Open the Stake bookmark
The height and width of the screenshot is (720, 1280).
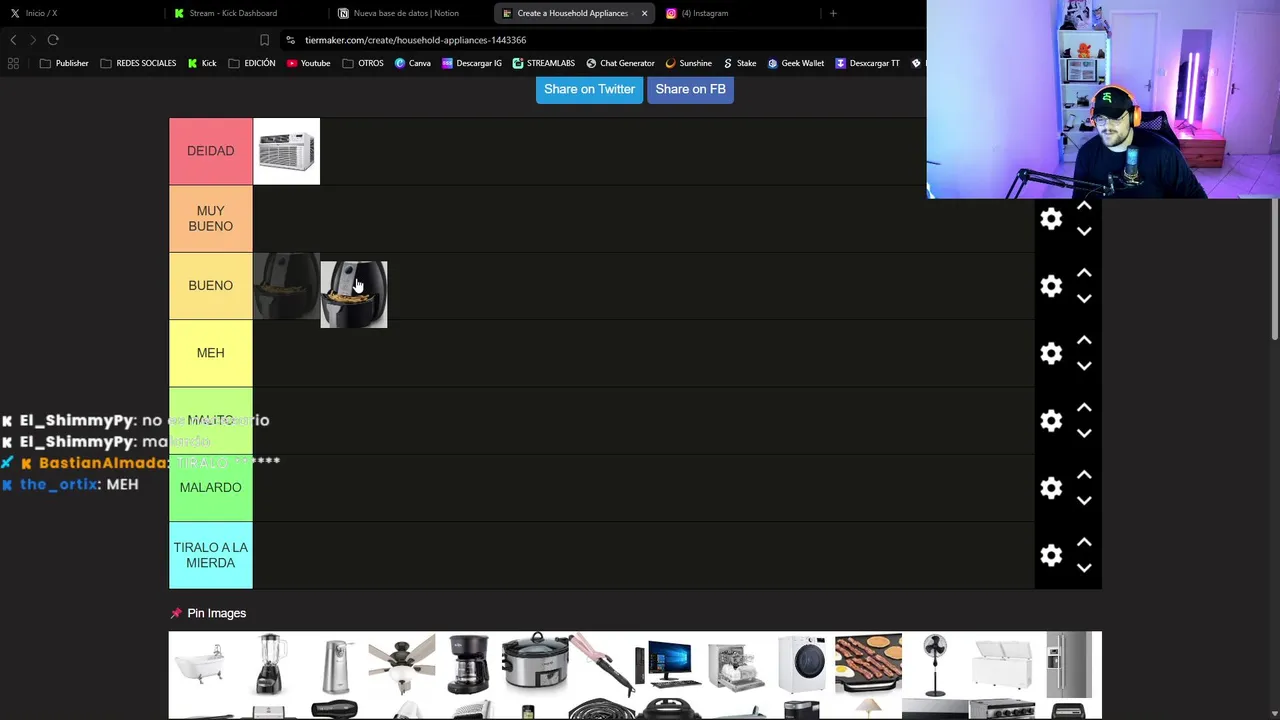(739, 63)
